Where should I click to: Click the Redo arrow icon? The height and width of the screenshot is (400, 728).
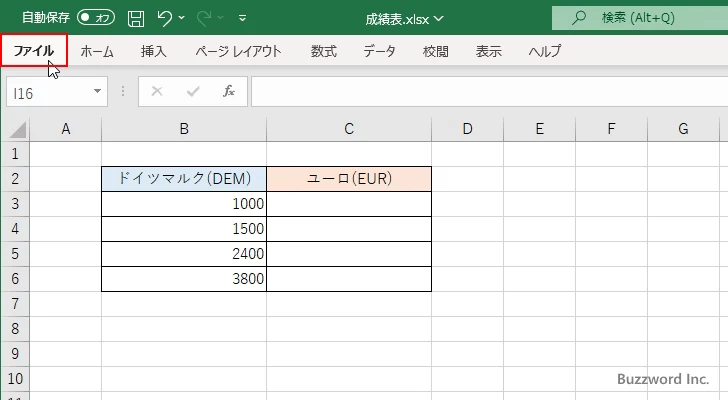coord(203,18)
